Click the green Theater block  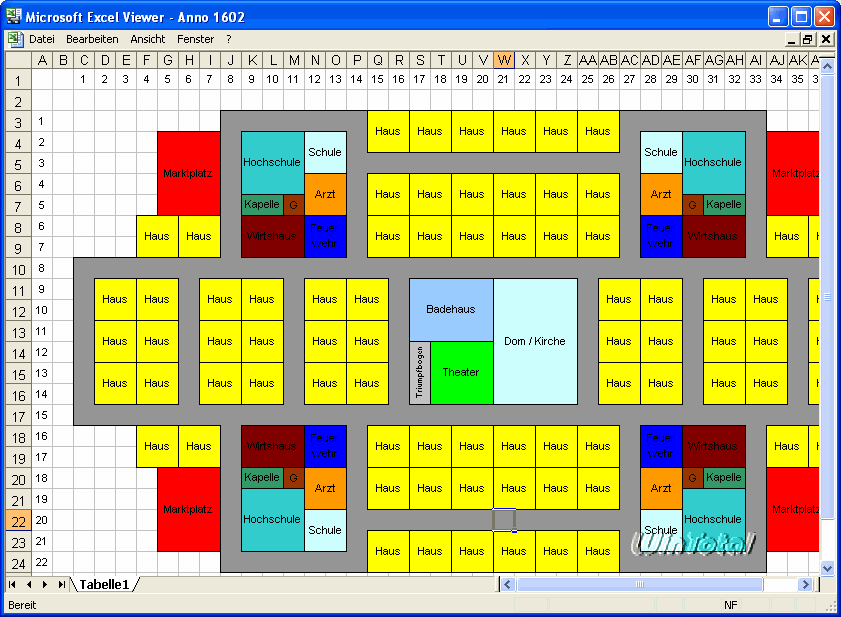(462, 372)
